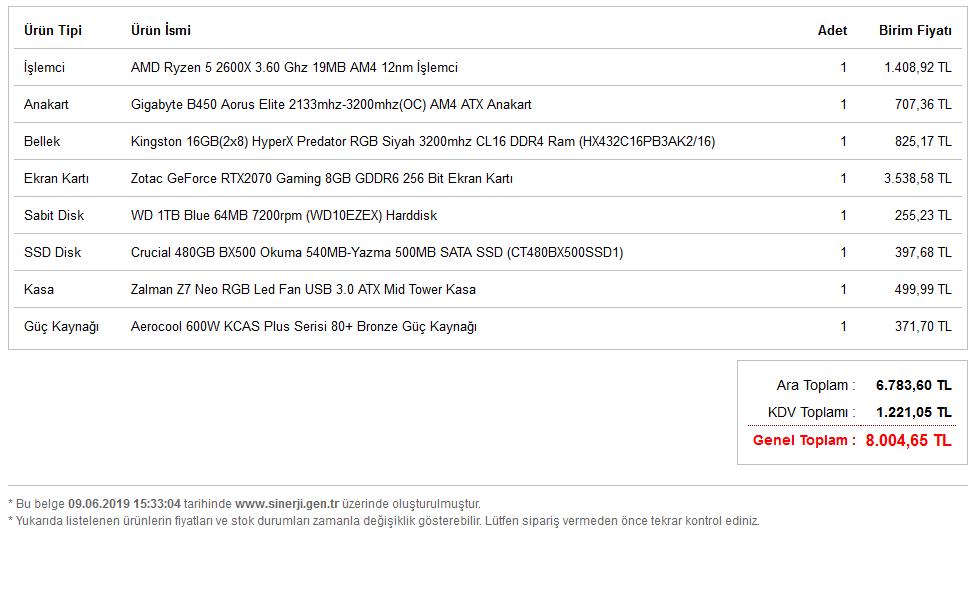Screen dimensions: 977x596
Task: Select the 'Anakart' product type cell
Action: pyautogui.click(x=46, y=105)
